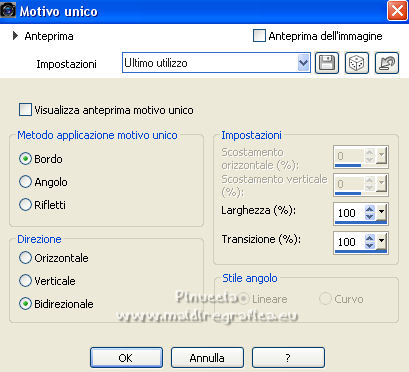Click the Annulla button
The height and width of the screenshot is (372, 409).
point(207,358)
